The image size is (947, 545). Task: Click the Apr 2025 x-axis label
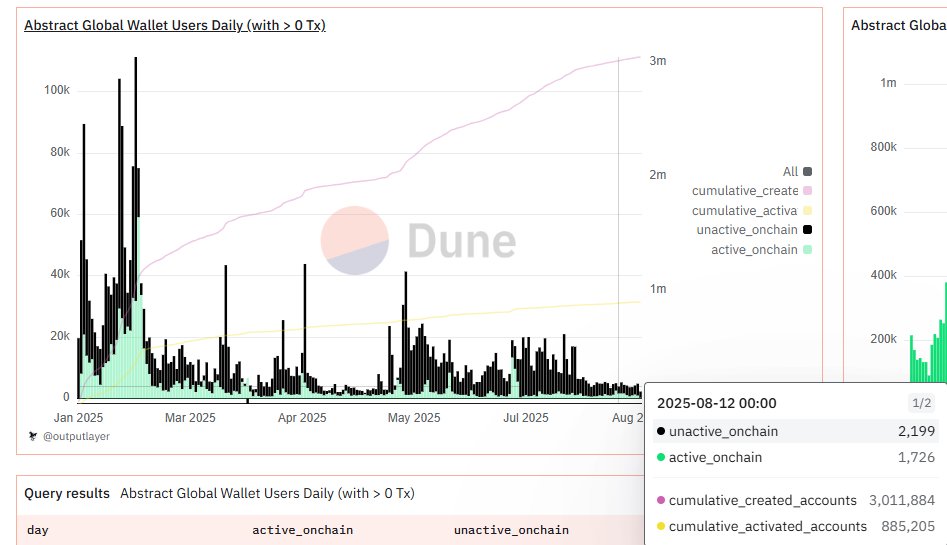302,418
